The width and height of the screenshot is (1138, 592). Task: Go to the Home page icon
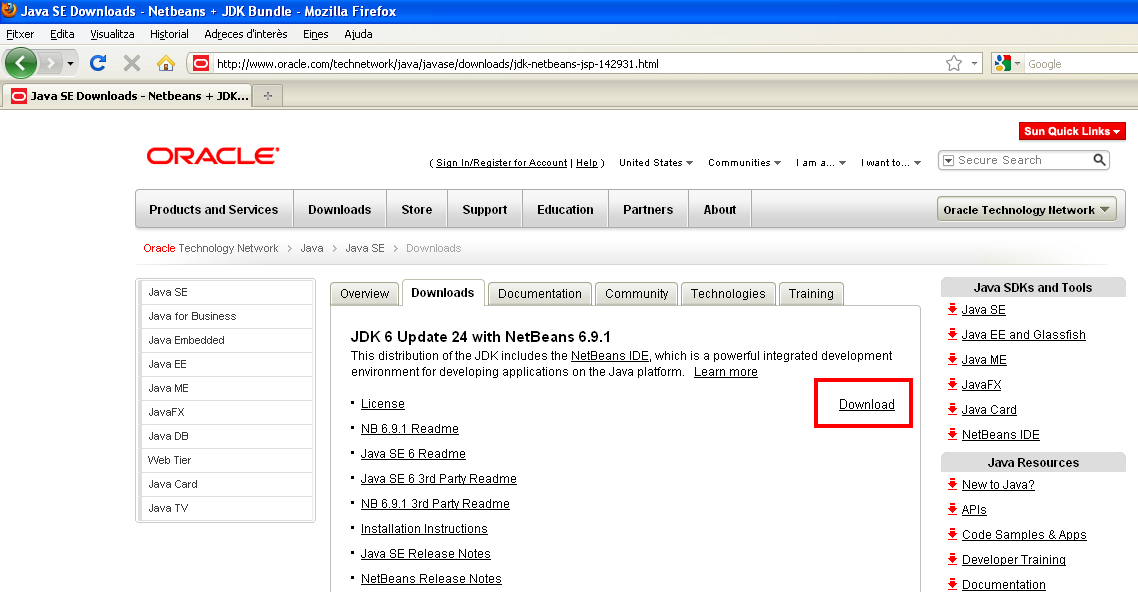(x=165, y=63)
